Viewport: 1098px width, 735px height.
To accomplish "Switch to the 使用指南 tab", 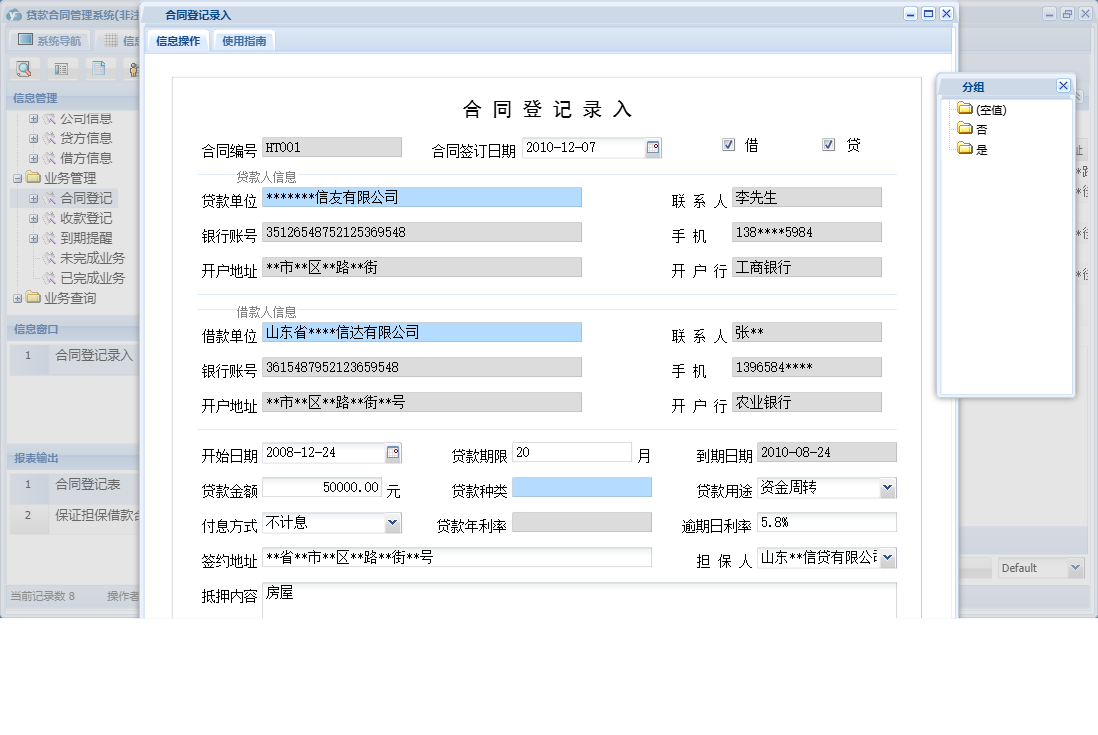I will click(x=245, y=41).
